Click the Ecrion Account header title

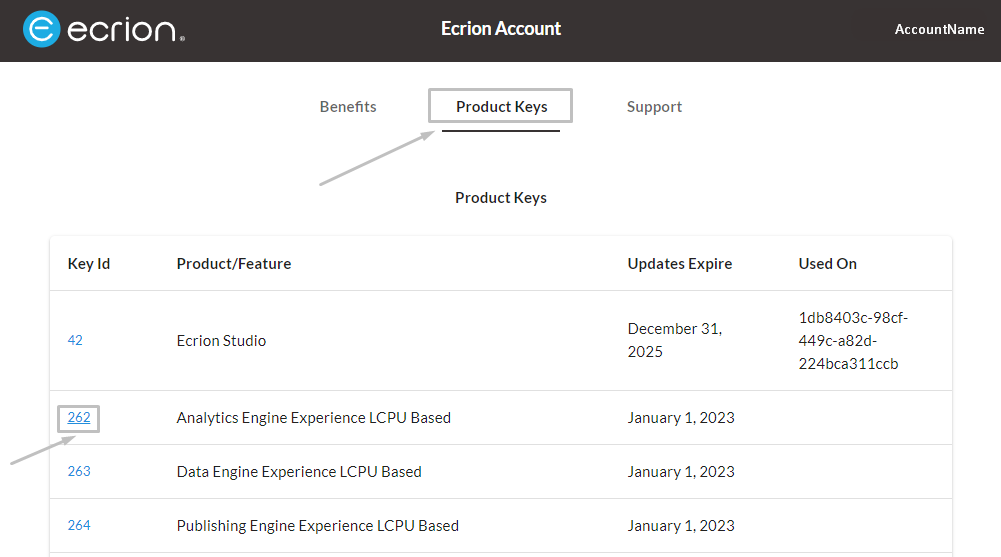point(500,29)
